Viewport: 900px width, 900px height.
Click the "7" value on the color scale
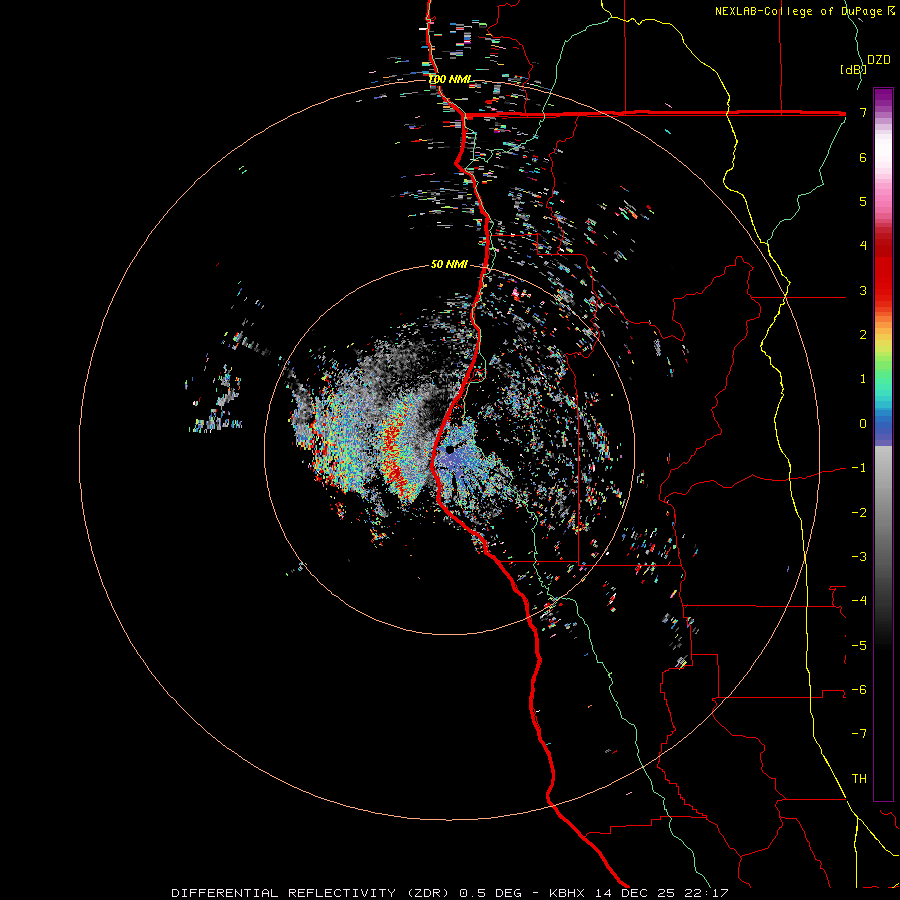point(863,112)
